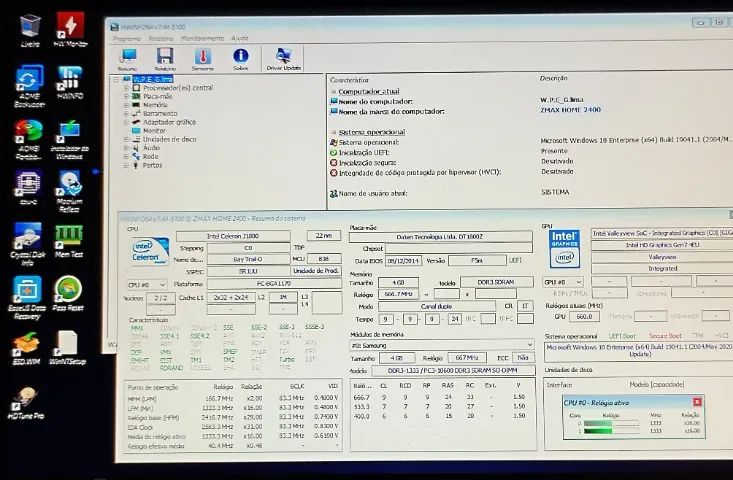The image size is (733, 480).
Task: Click the Sistema operacional heading
Action: (372, 132)
